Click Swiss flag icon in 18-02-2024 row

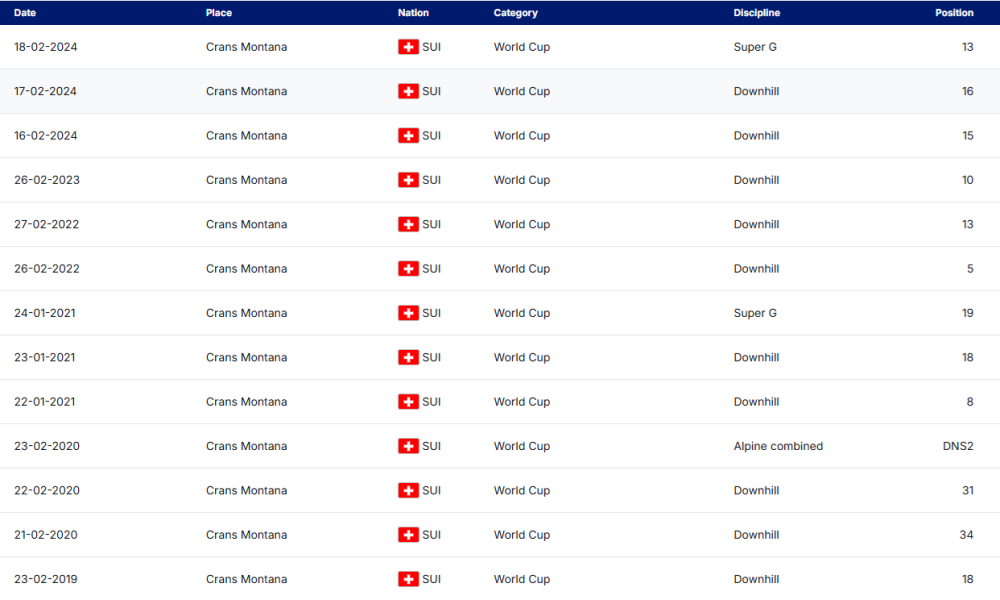pyautogui.click(x=408, y=47)
